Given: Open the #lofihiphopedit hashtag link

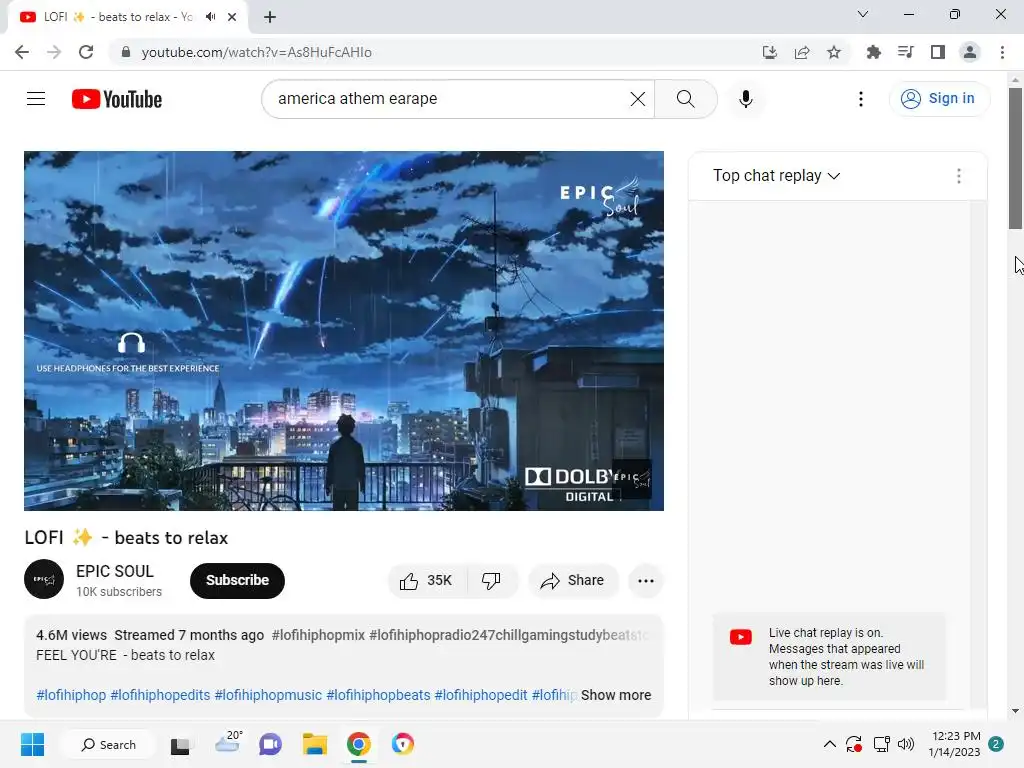Looking at the screenshot, I should [x=481, y=695].
